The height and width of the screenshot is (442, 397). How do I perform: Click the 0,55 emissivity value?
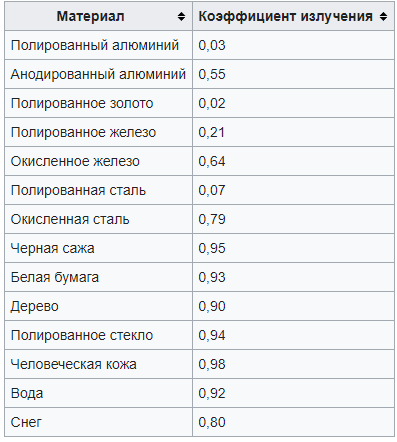tap(212, 74)
